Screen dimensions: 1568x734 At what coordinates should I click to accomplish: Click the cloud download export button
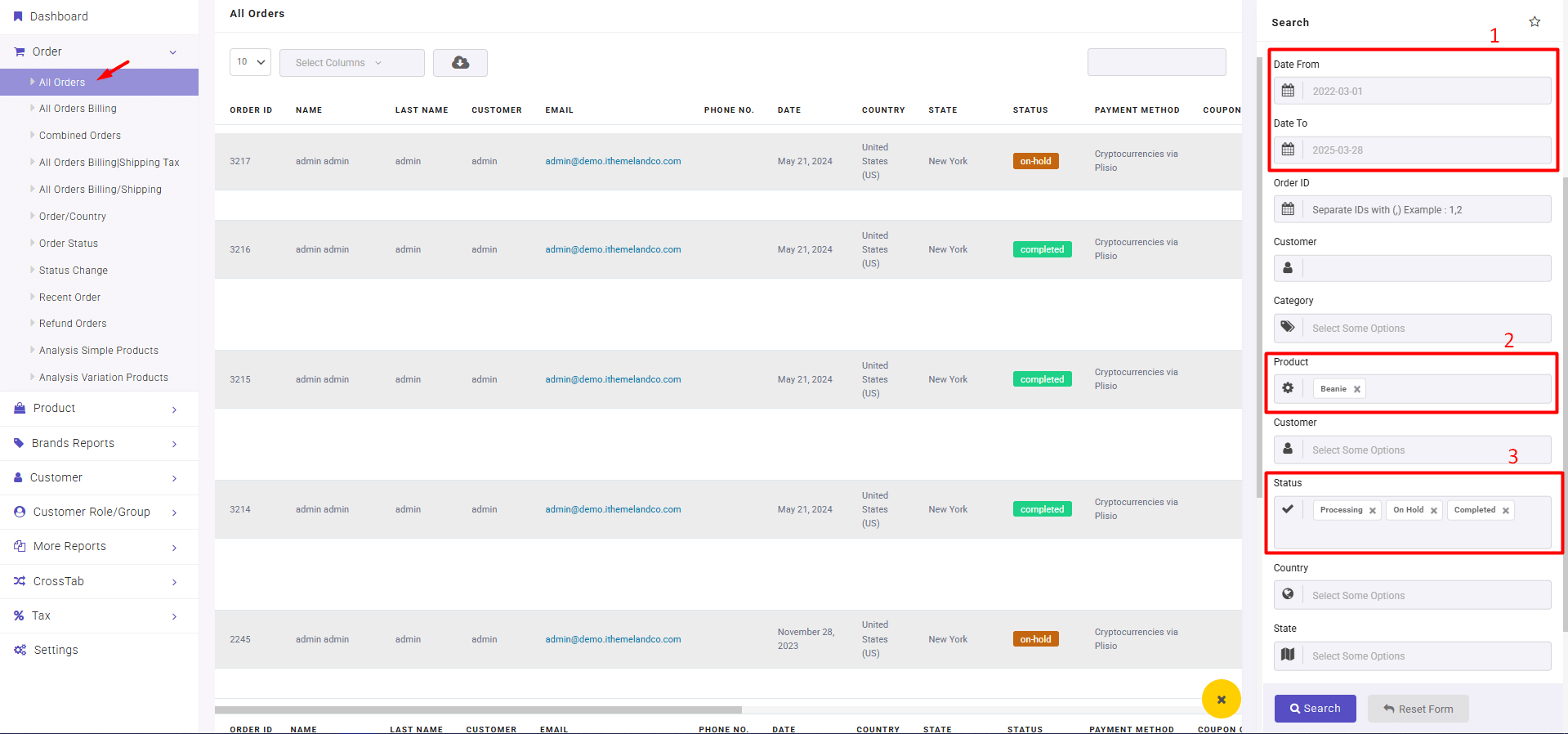pos(460,63)
